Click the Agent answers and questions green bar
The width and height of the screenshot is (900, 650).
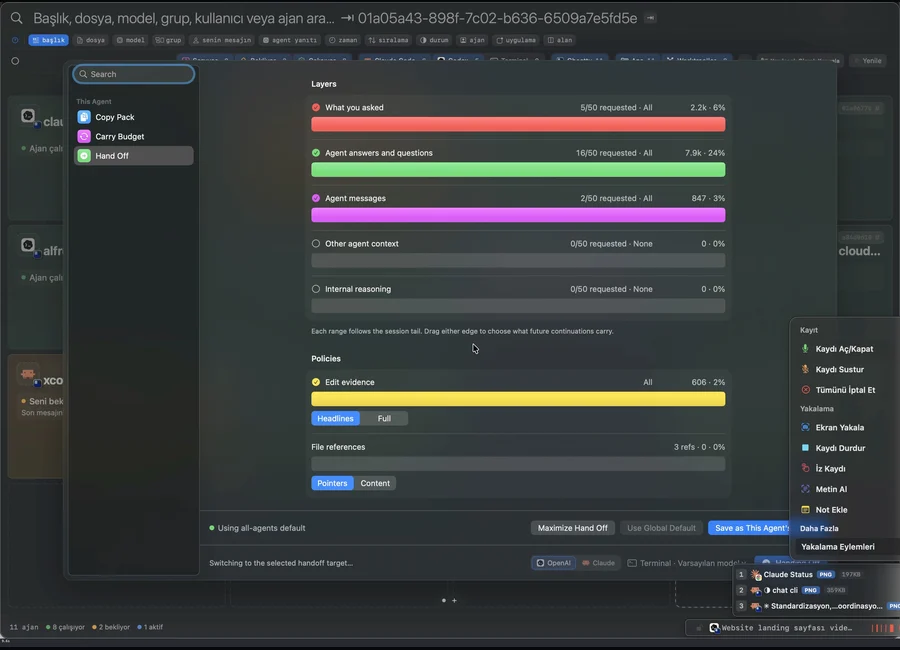pyautogui.click(x=518, y=170)
